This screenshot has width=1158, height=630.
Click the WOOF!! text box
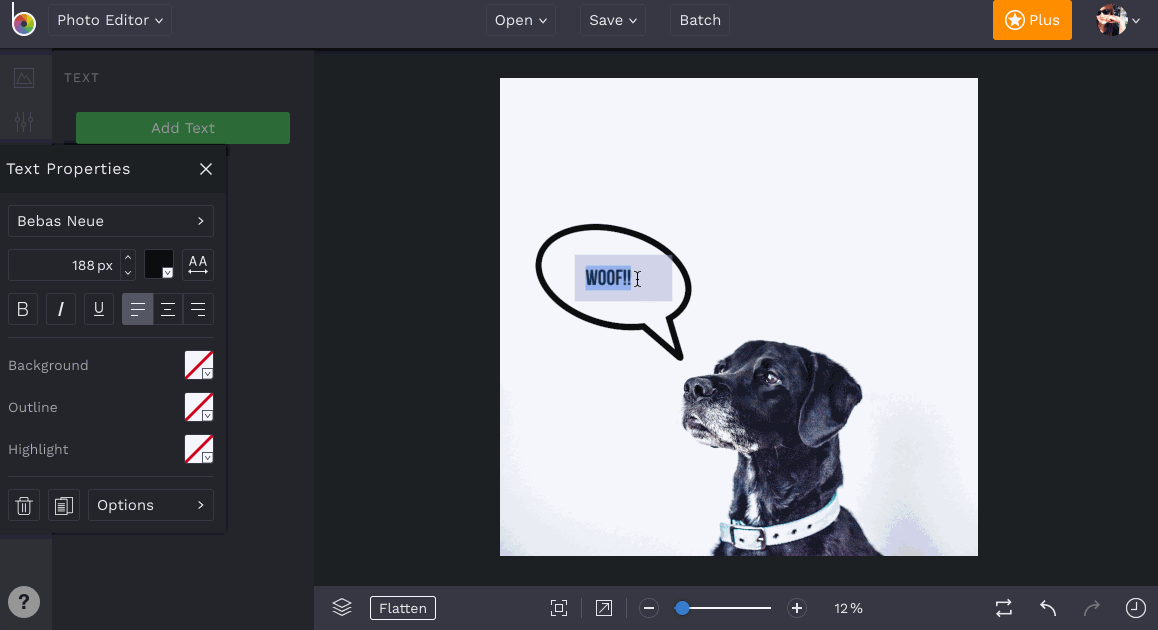tap(623, 278)
